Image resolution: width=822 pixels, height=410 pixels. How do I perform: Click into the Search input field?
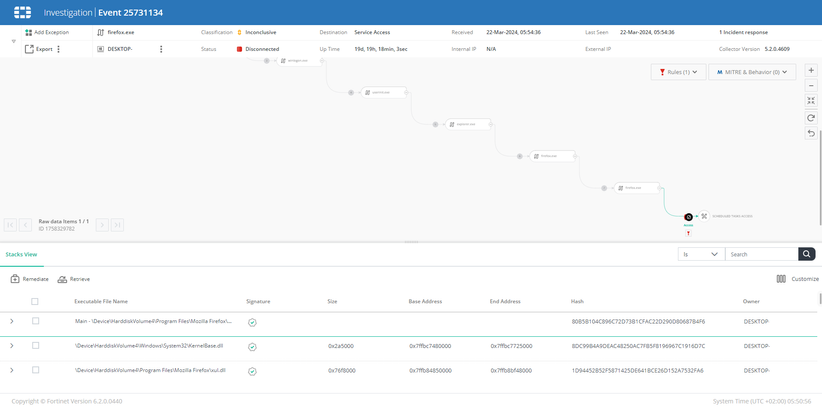click(x=760, y=255)
